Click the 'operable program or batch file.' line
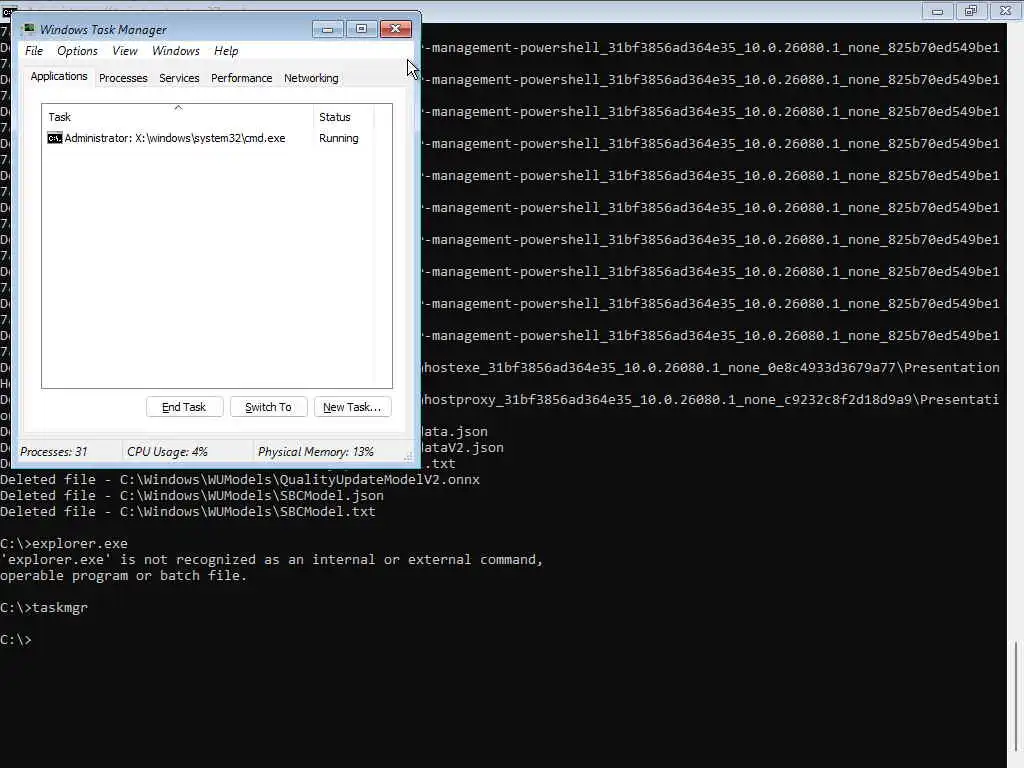The width and height of the screenshot is (1024, 768). (x=124, y=576)
